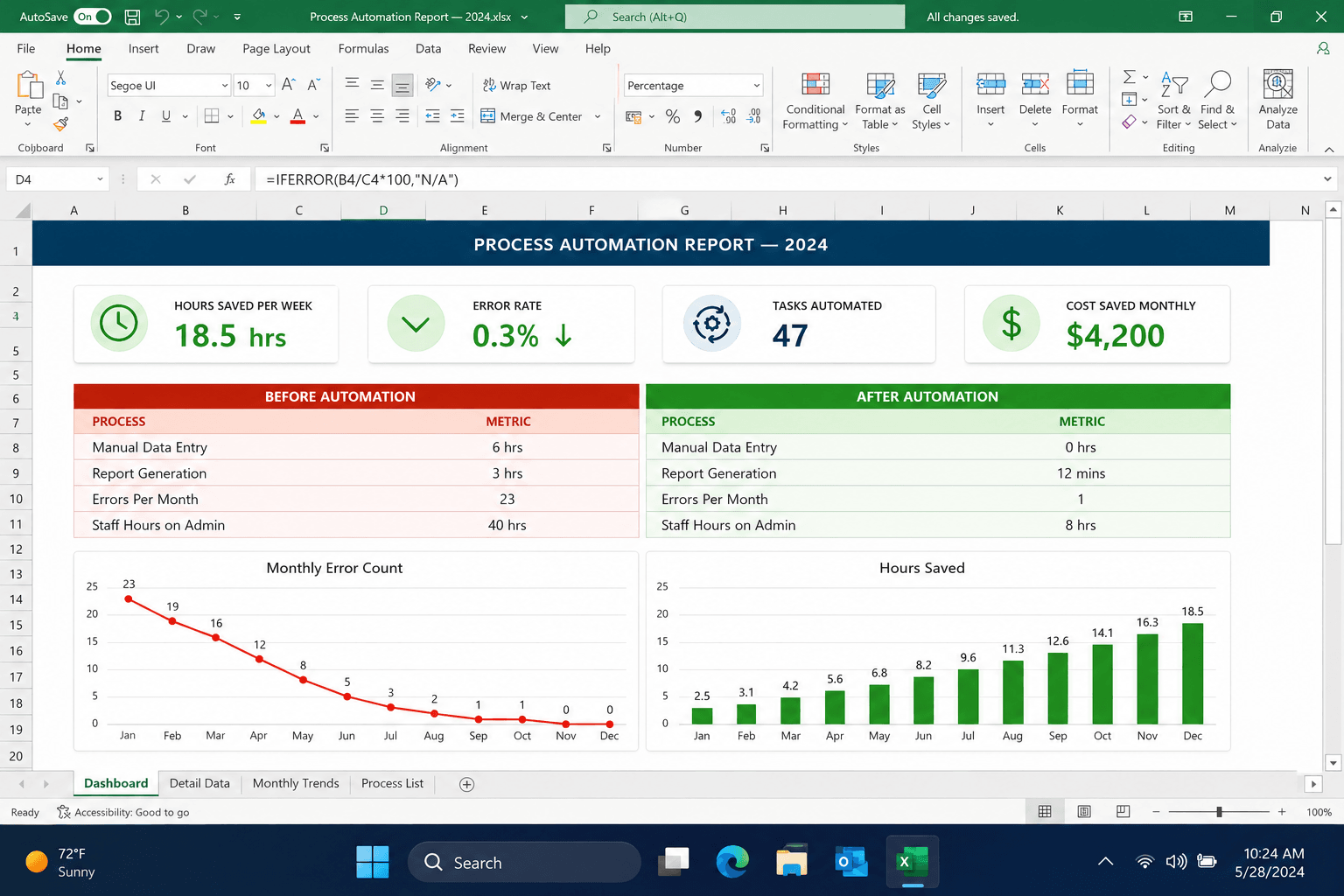Click the zoom slider handle
The width and height of the screenshot is (1344, 896).
point(1219,812)
